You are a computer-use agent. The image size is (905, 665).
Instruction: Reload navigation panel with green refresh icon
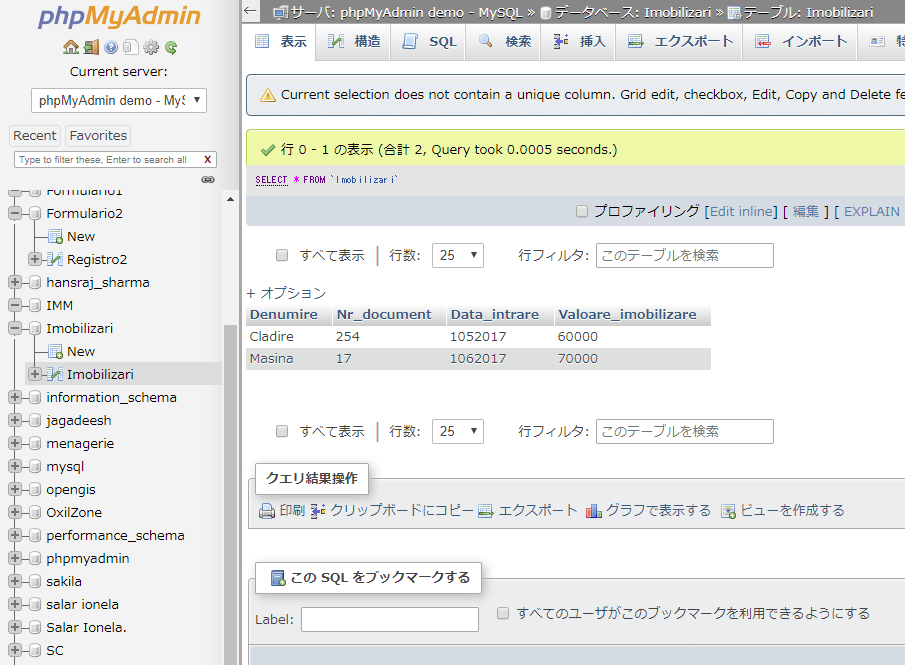click(x=171, y=47)
